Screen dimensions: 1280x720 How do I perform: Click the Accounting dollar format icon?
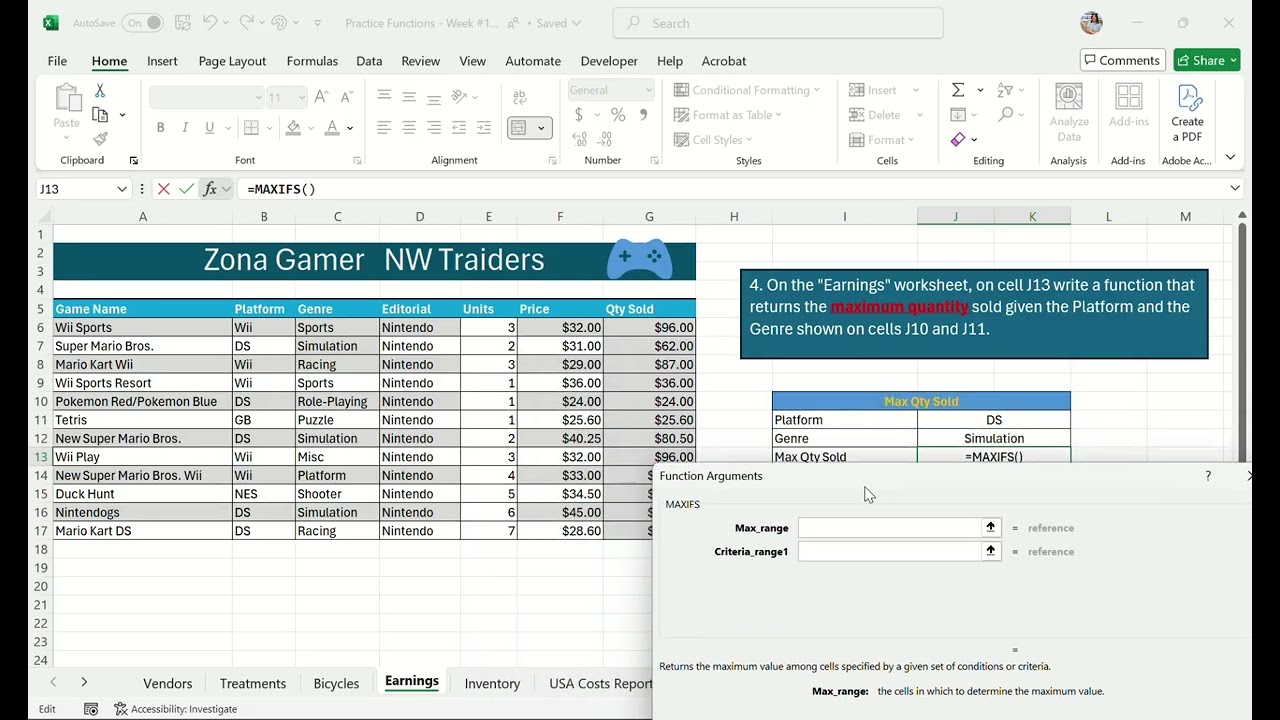point(579,115)
